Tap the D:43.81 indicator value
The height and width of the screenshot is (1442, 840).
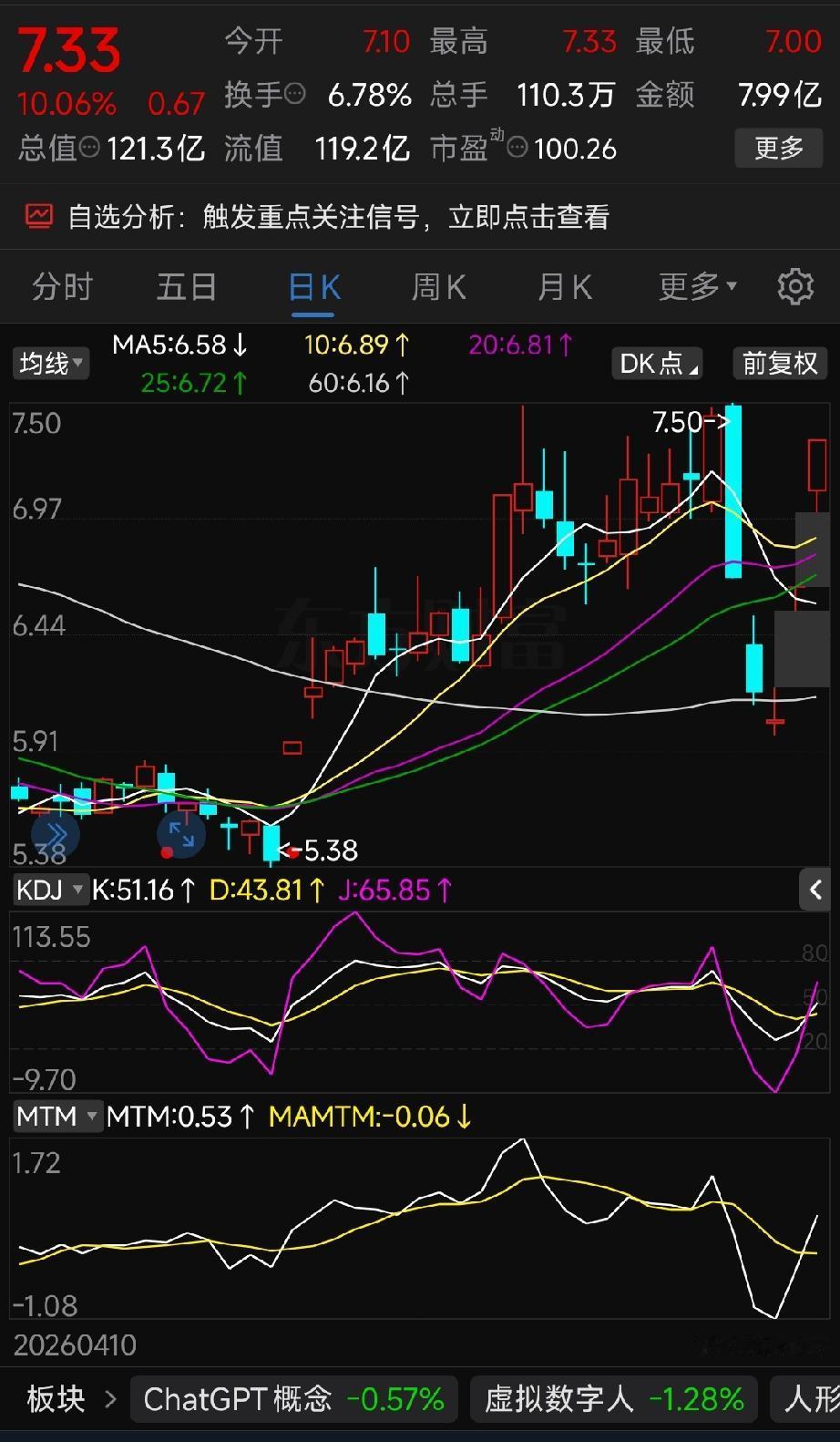(267, 890)
